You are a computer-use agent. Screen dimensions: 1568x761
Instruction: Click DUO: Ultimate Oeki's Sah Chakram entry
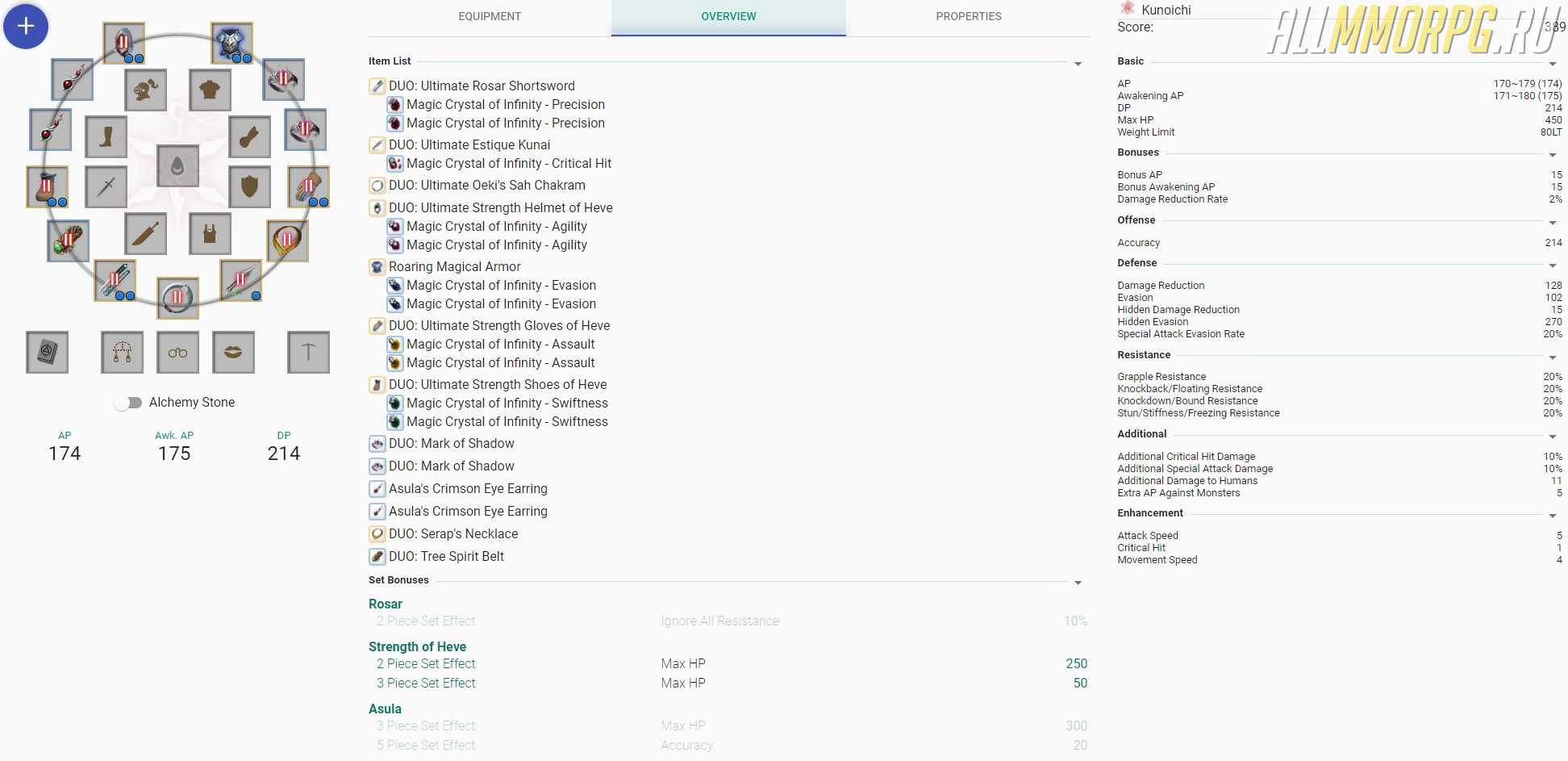[x=487, y=185]
